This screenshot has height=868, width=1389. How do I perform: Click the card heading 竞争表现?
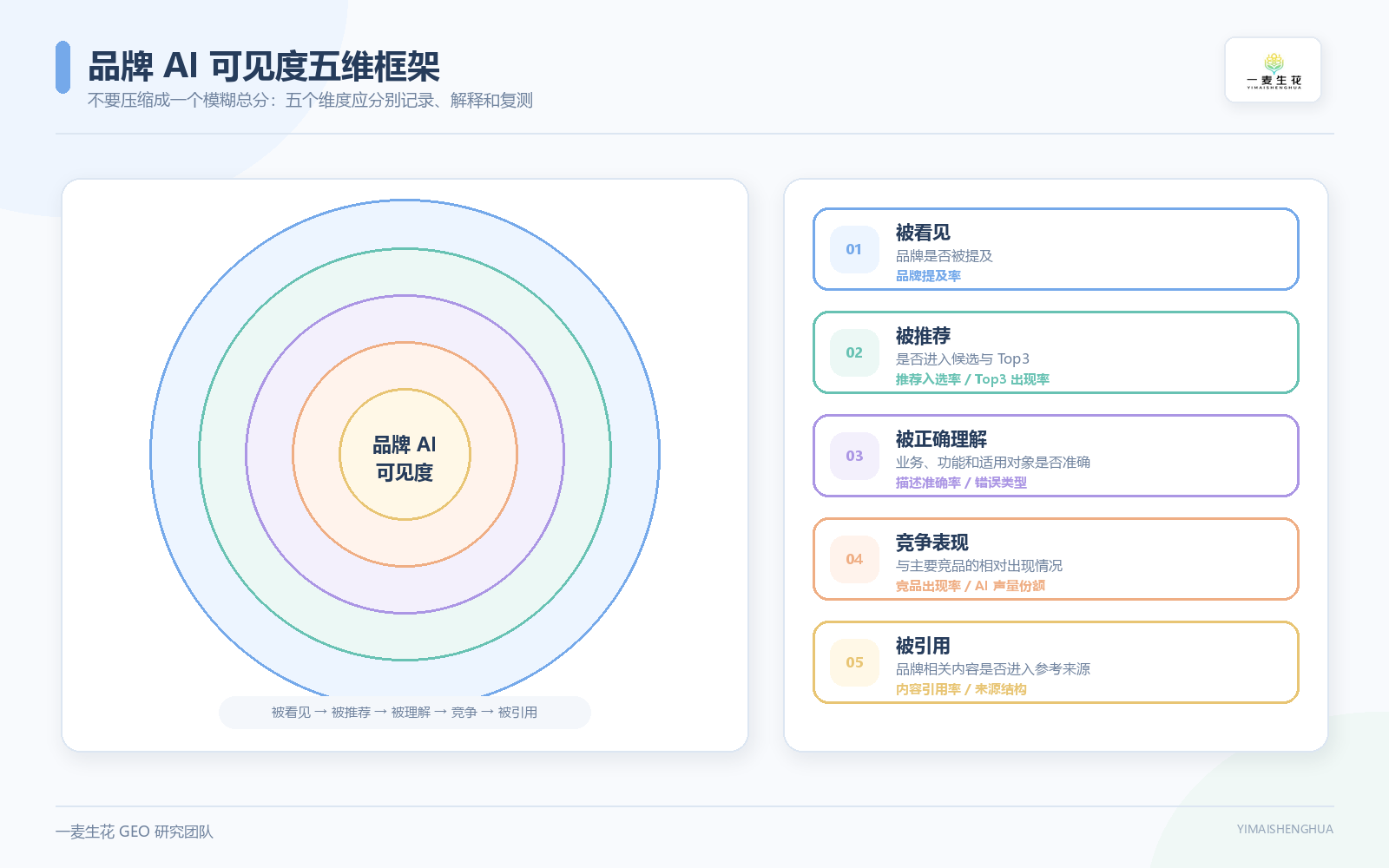coord(931,542)
